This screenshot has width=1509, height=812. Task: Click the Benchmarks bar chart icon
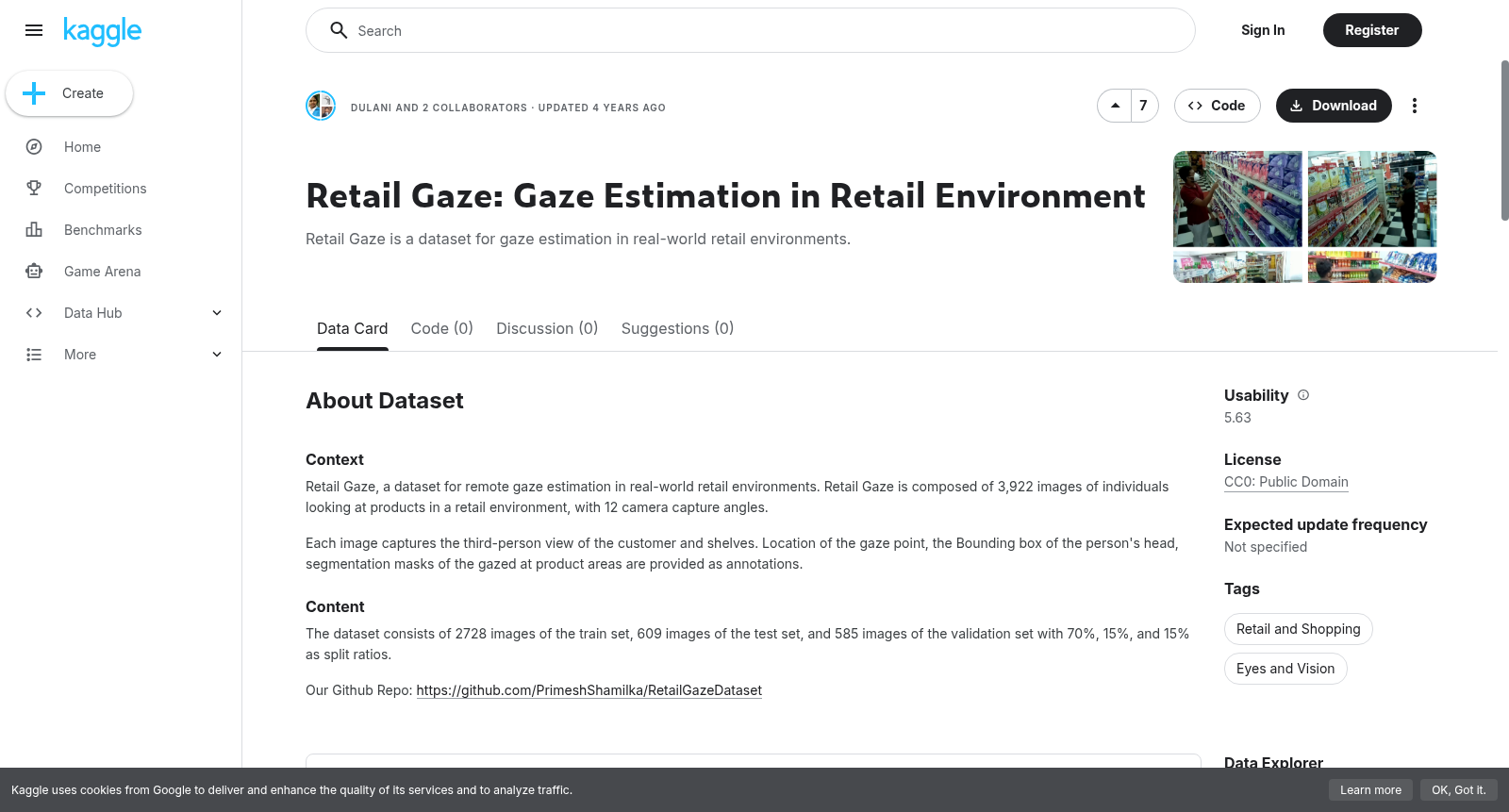tap(34, 230)
